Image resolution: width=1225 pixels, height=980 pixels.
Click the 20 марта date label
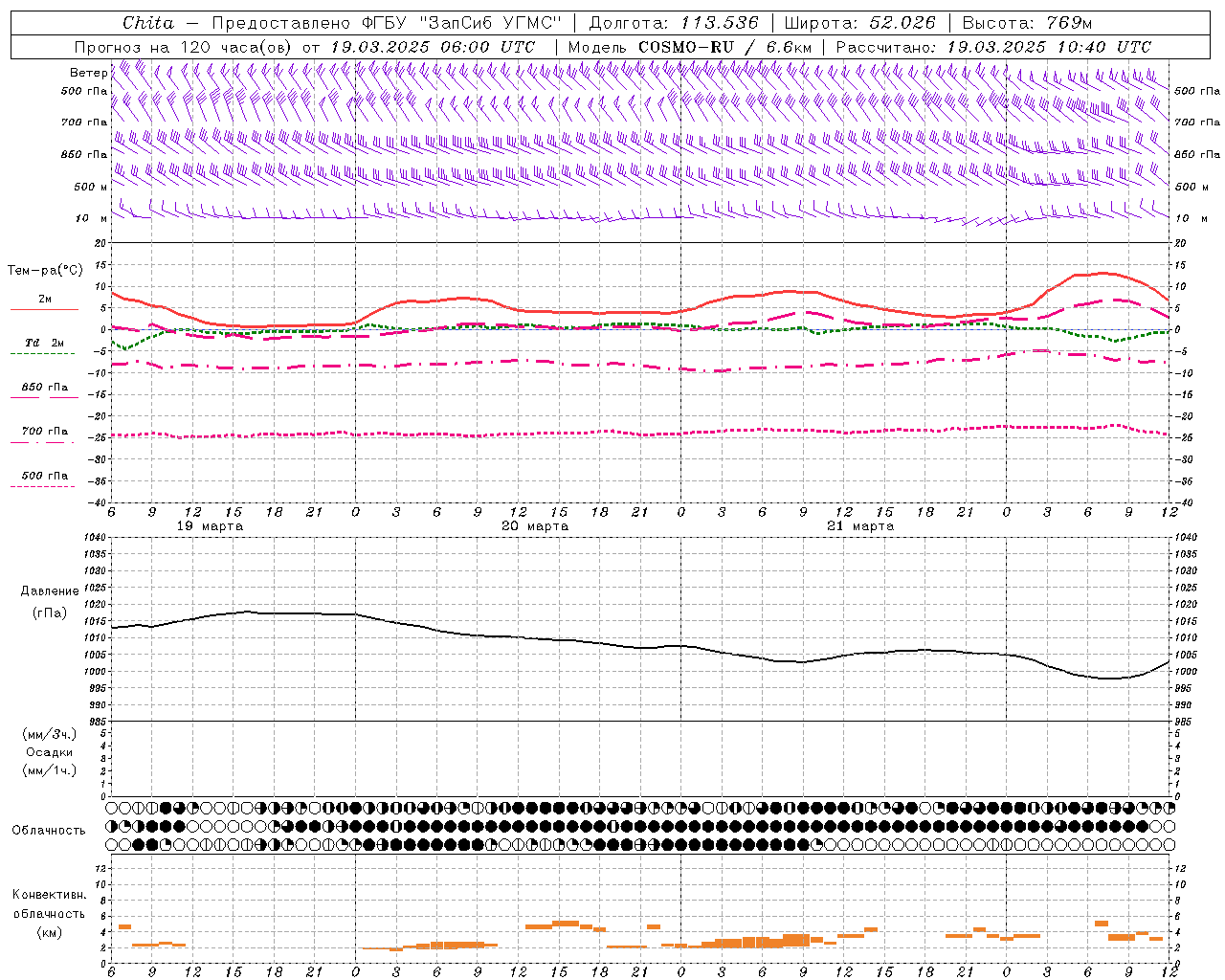535,526
